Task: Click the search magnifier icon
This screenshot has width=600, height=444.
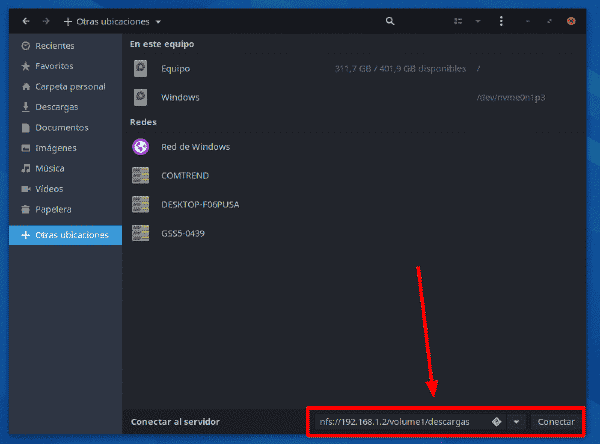Action: coord(390,21)
